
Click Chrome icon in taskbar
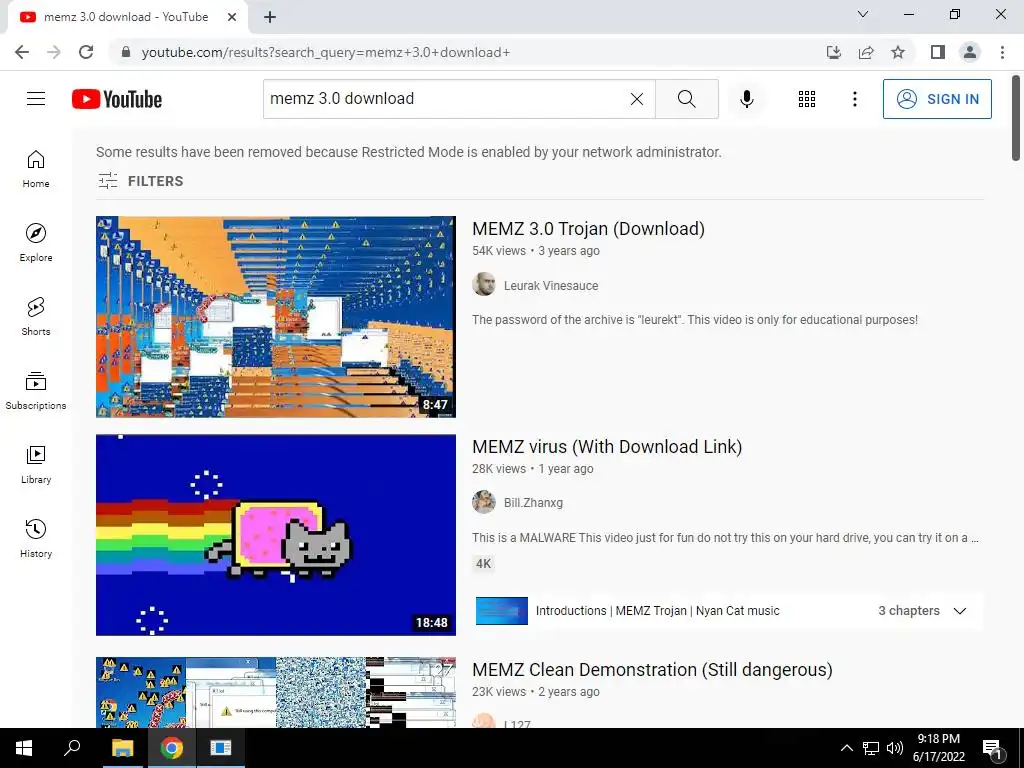[172, 748]
